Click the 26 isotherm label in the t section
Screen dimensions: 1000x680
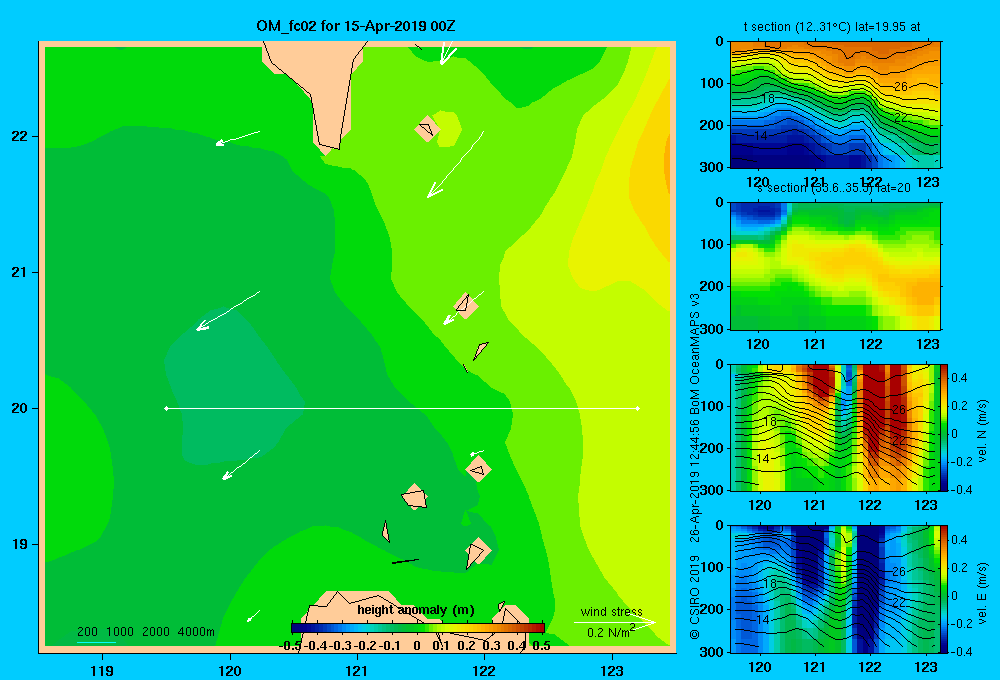901,86
